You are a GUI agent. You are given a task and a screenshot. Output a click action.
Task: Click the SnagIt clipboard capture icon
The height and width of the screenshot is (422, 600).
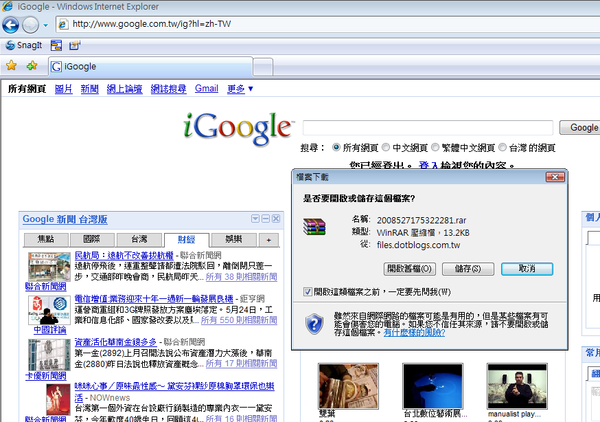[75, 45]
